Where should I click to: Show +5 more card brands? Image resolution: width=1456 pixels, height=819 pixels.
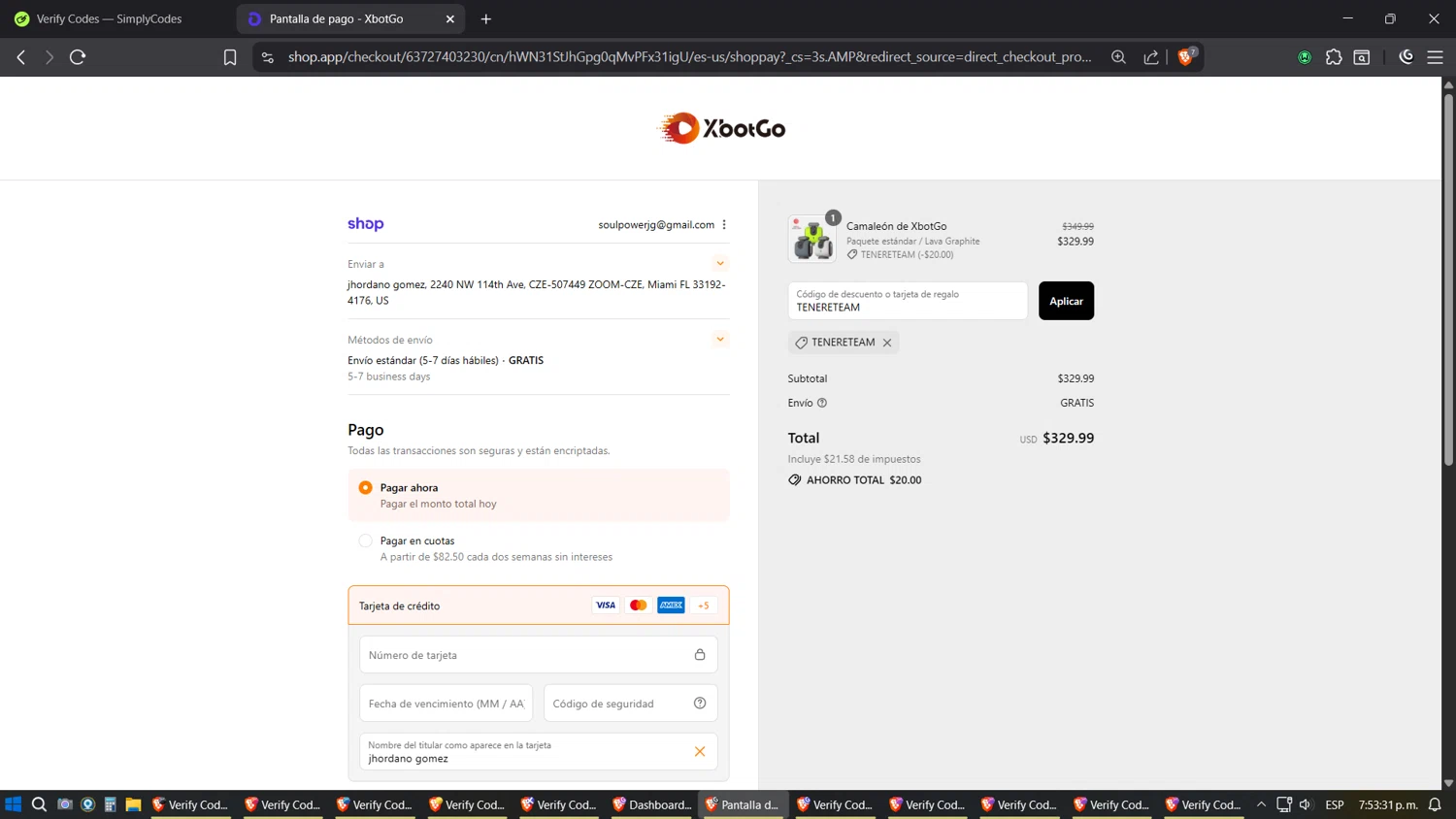[x=704, y=605]
